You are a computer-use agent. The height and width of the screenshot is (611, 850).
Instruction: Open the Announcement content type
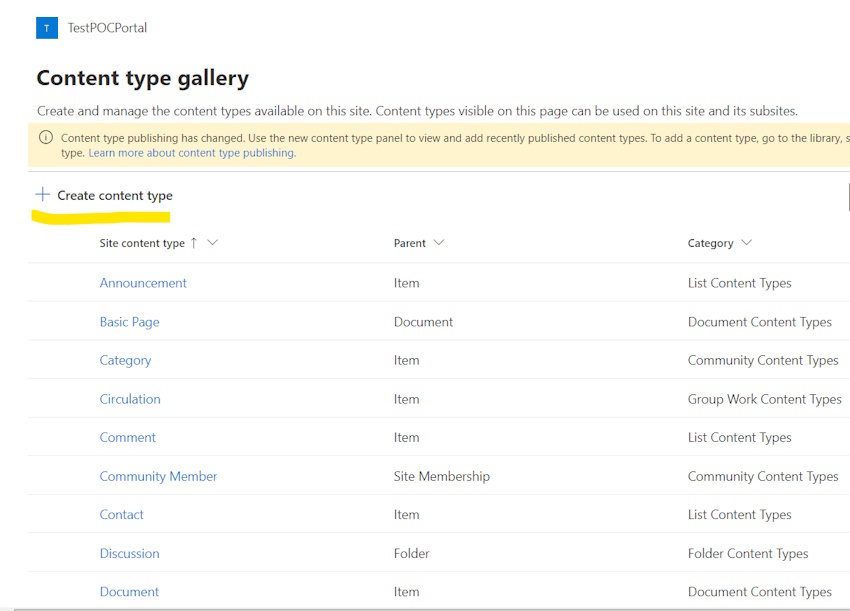point(143,283)
